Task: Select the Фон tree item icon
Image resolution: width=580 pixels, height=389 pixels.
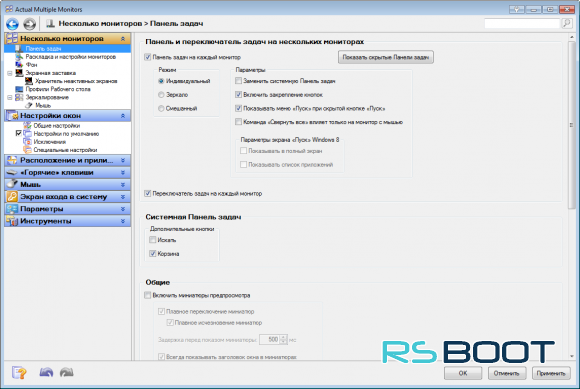Action: [x=19, y=65]
